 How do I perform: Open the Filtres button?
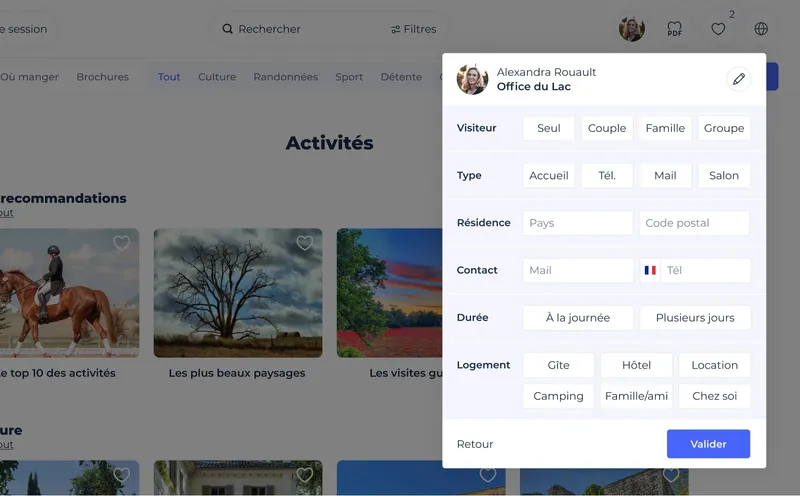pyautogui.click(x=414, y=29)
